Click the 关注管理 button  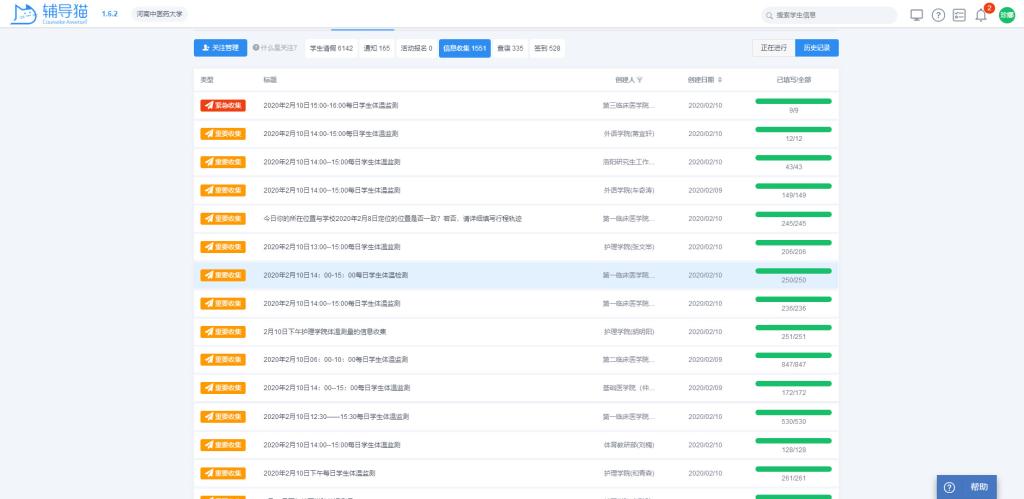tap(220, 48)
